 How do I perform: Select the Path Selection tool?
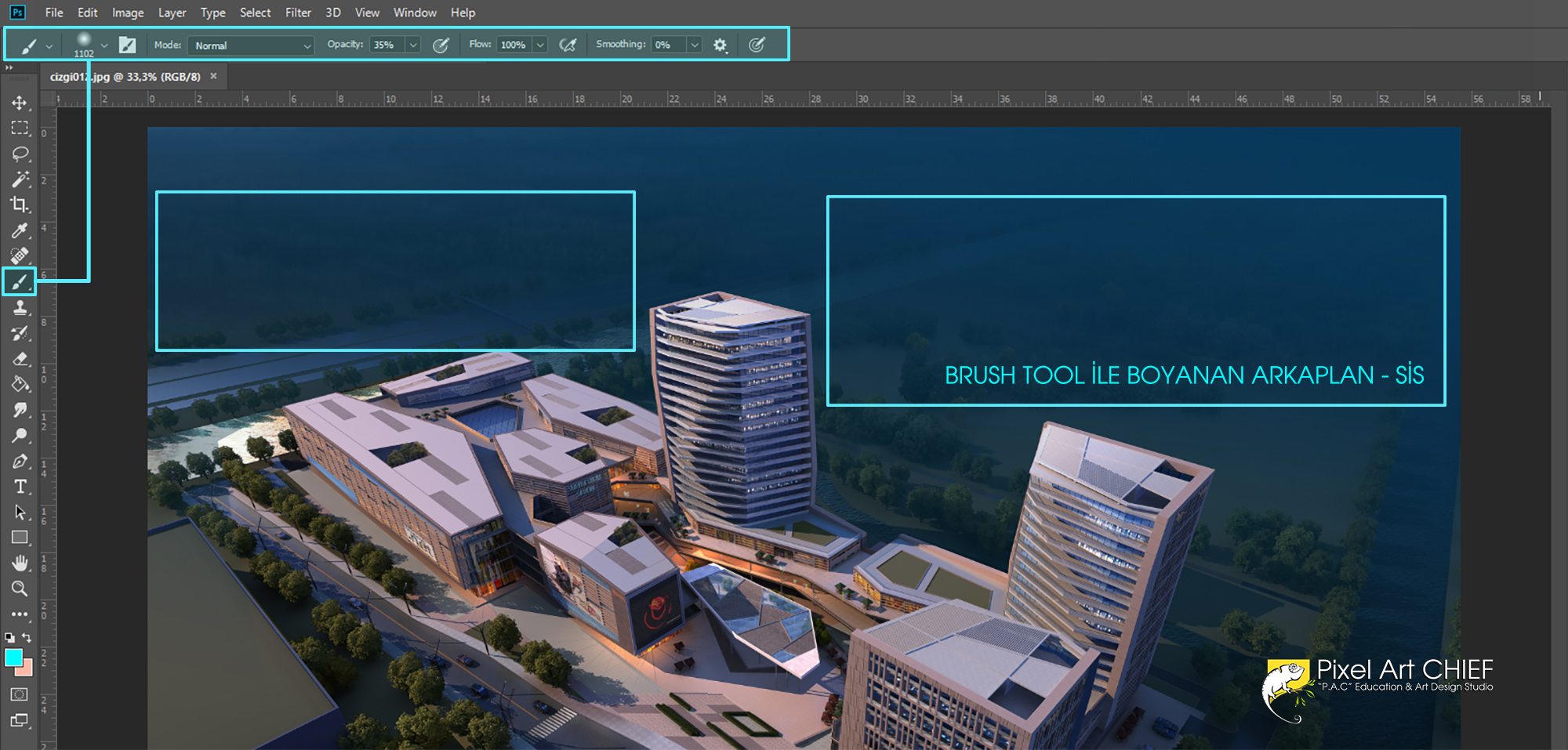click(20, 512)
